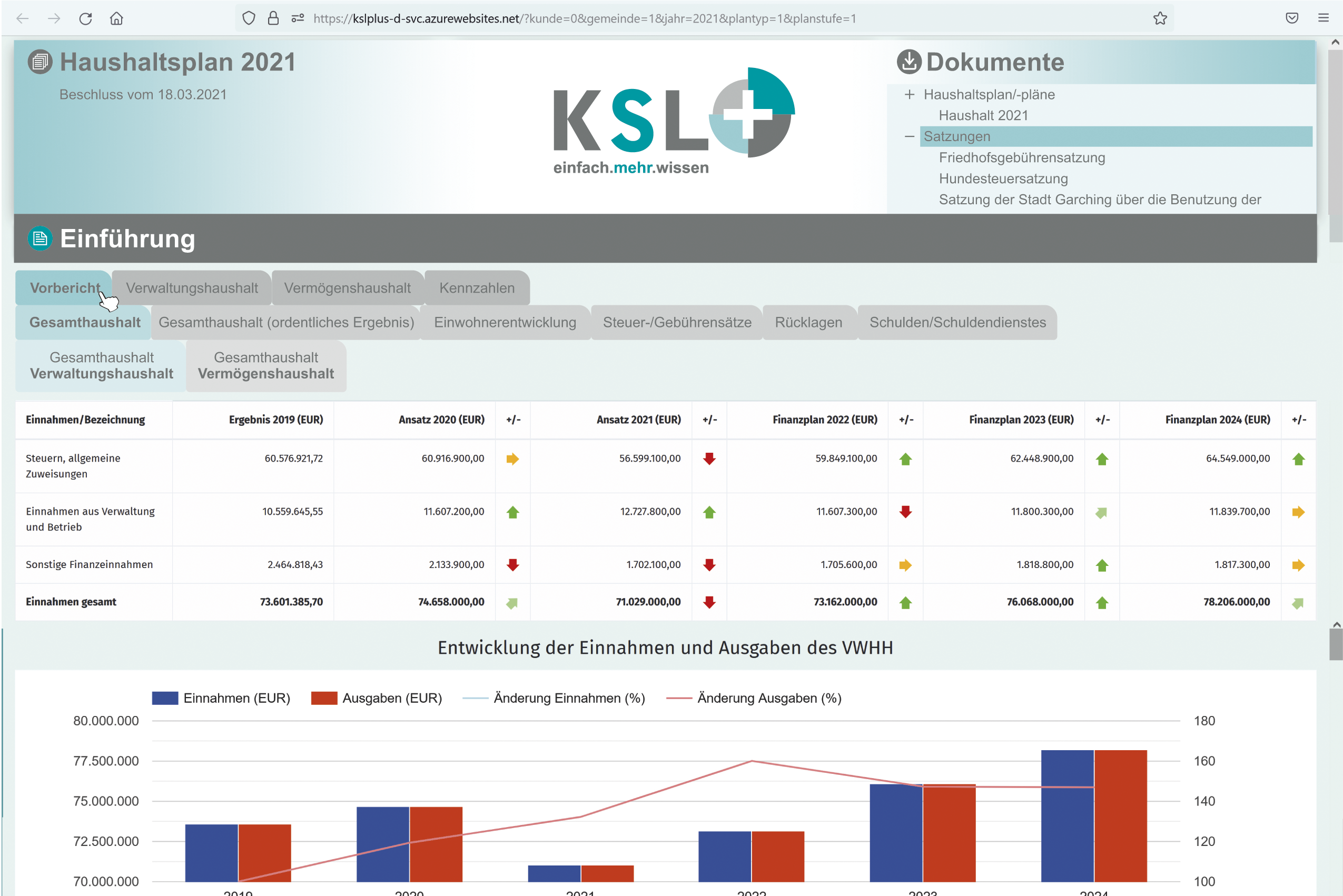Image resolution: width=1343 pixels, height=896 pixels.
Task: Click yellow arrow for Sonstige Finanzeinnahmen 2022
Action: (x=906, y=565)
